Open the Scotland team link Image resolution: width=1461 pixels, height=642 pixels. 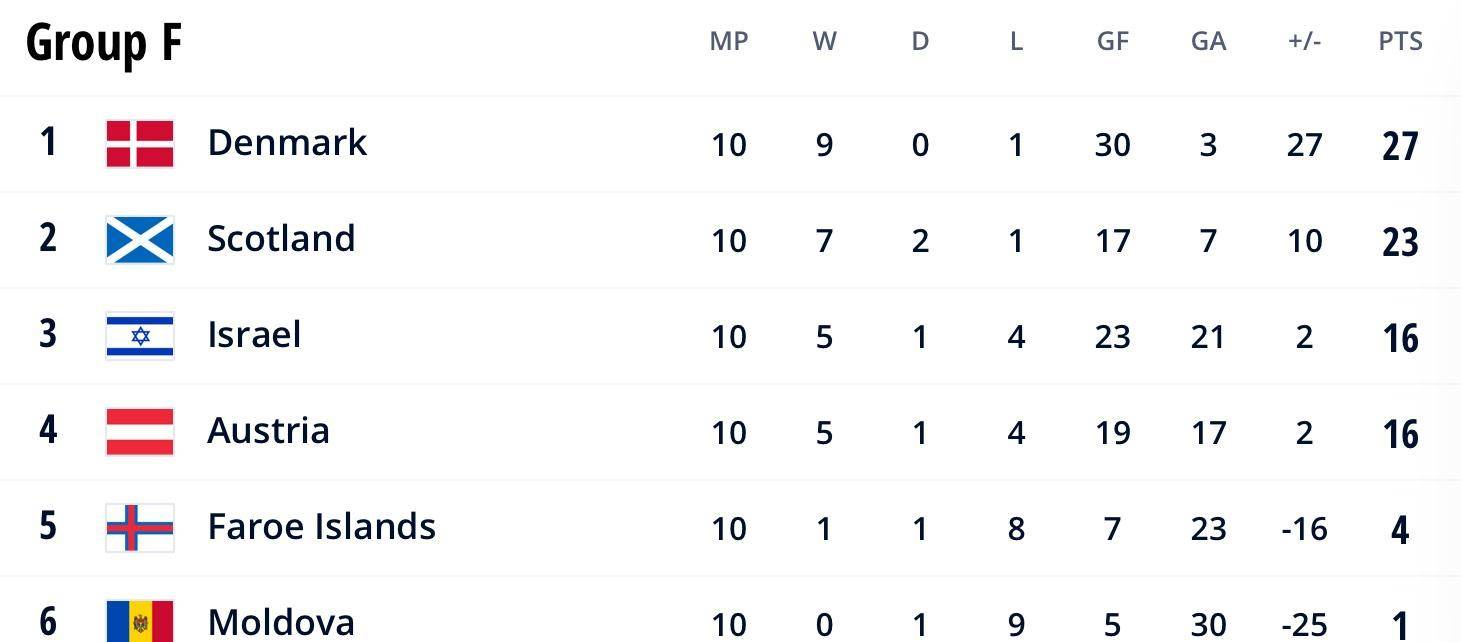pyautogui.click(x=281, y=239)
